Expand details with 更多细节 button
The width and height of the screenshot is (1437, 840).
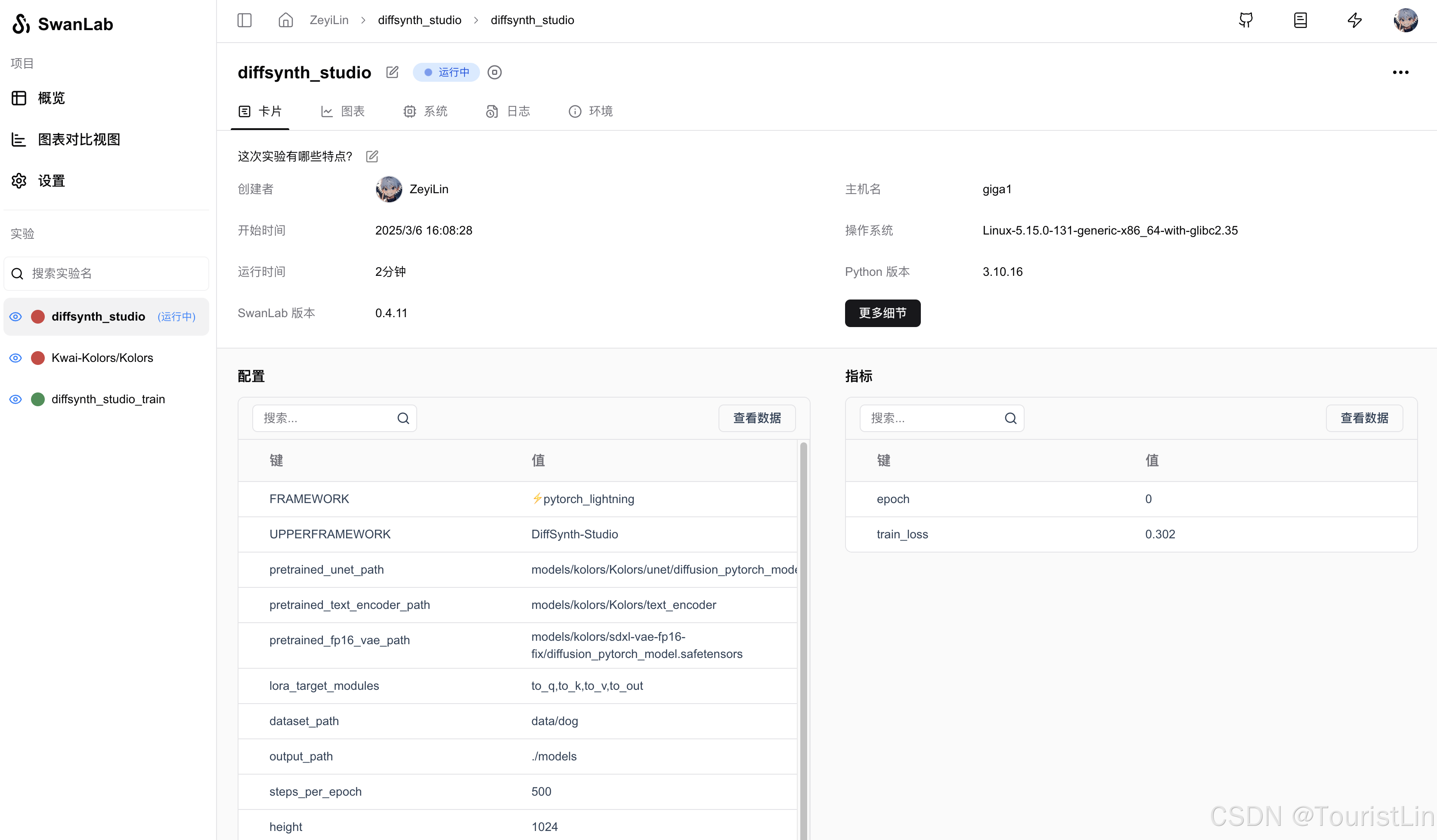(x=882, y=313)
